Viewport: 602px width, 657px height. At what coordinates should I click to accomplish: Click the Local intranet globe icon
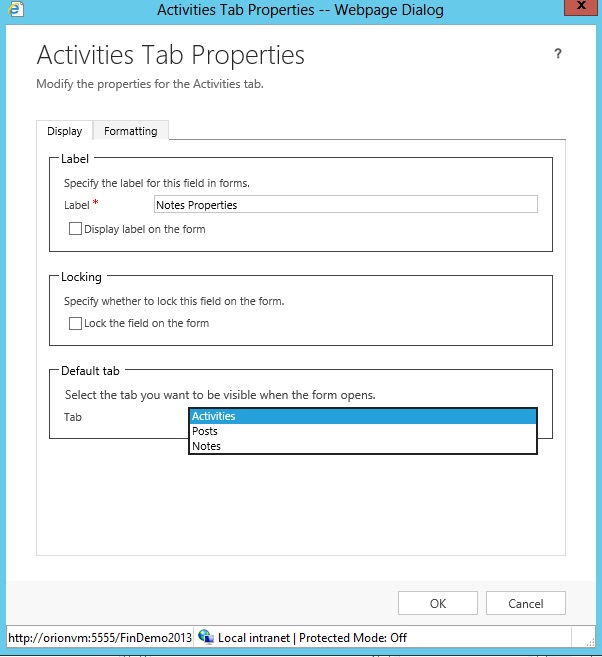206,637
